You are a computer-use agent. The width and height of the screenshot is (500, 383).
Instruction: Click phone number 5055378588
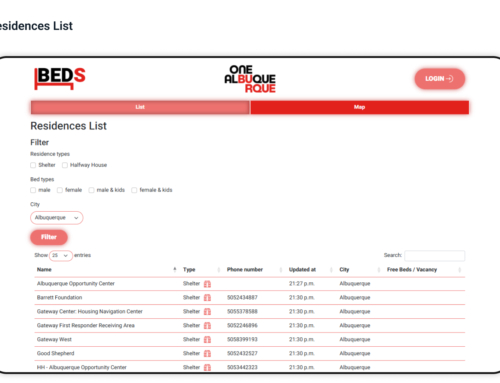[x=242, y=312]
